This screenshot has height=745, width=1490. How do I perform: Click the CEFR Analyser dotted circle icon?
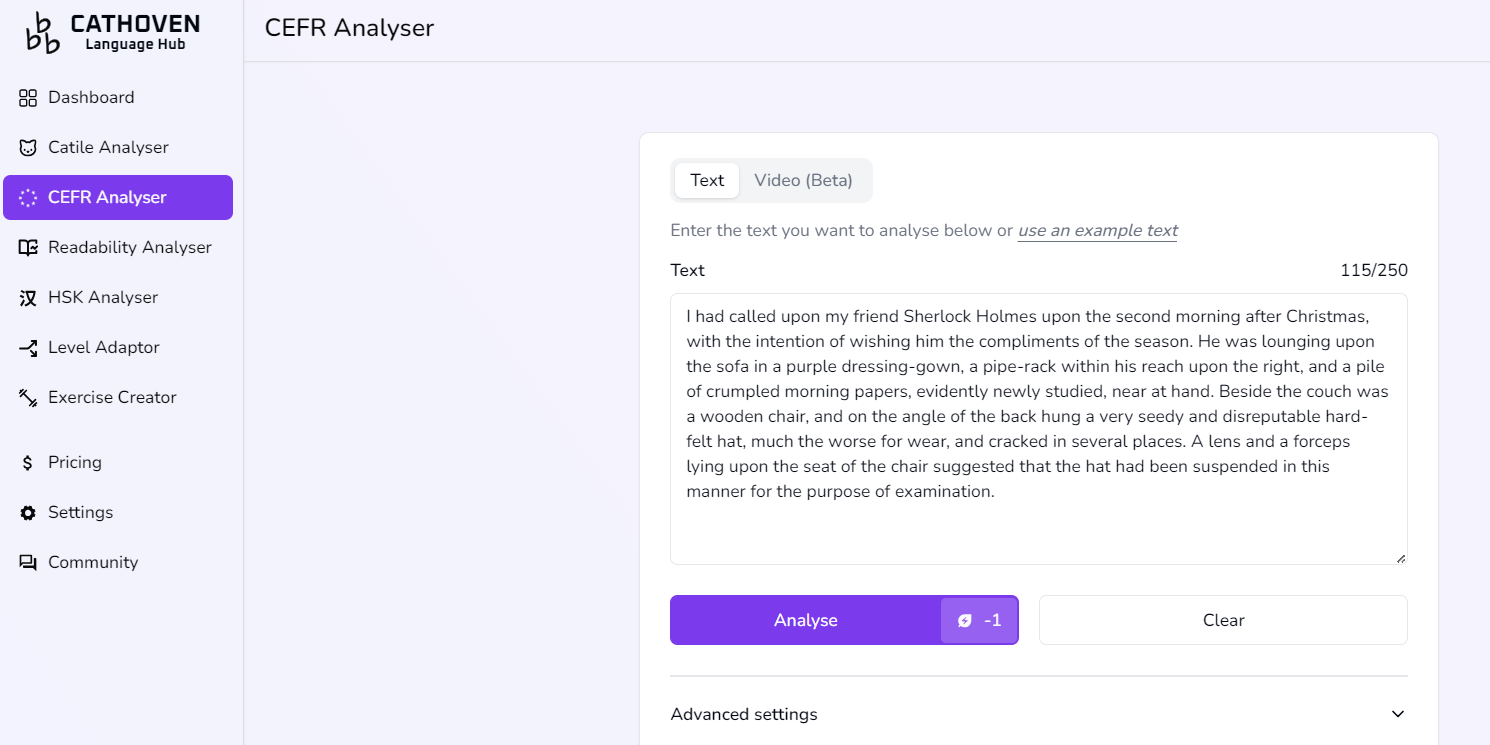[28, 198]
